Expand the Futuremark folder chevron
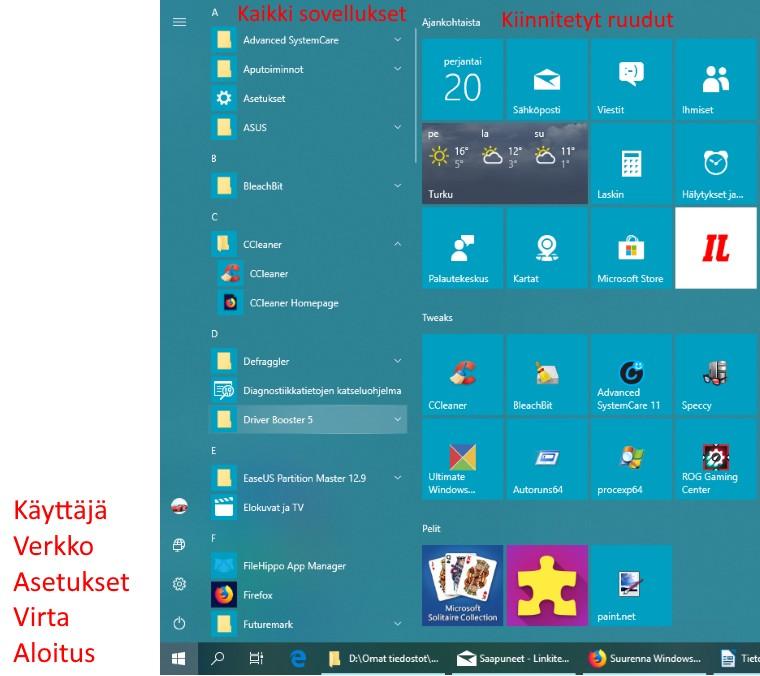This screenshot has width=760, height=676. [397, 624]
